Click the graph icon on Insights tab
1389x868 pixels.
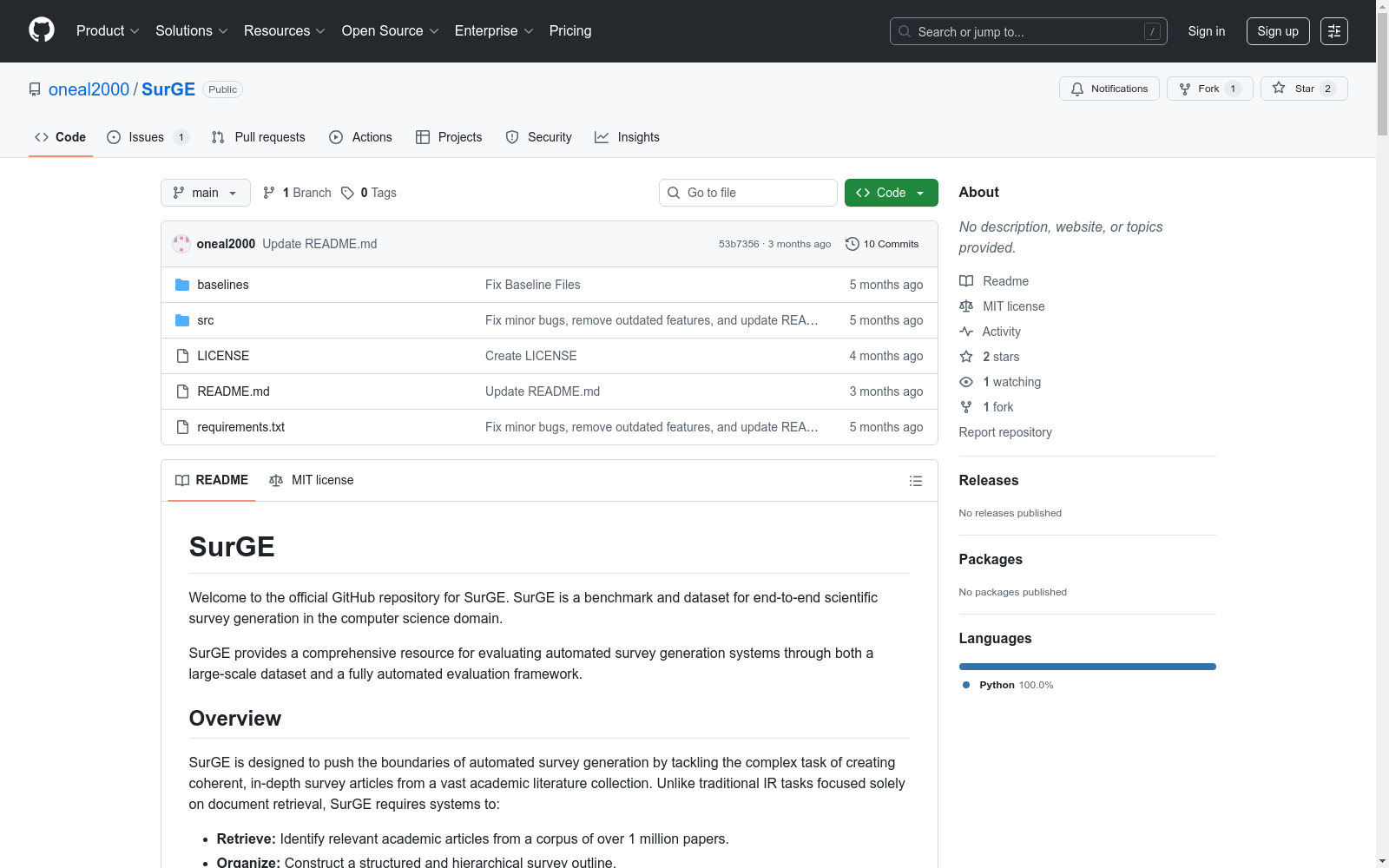[x=602, y=137]
